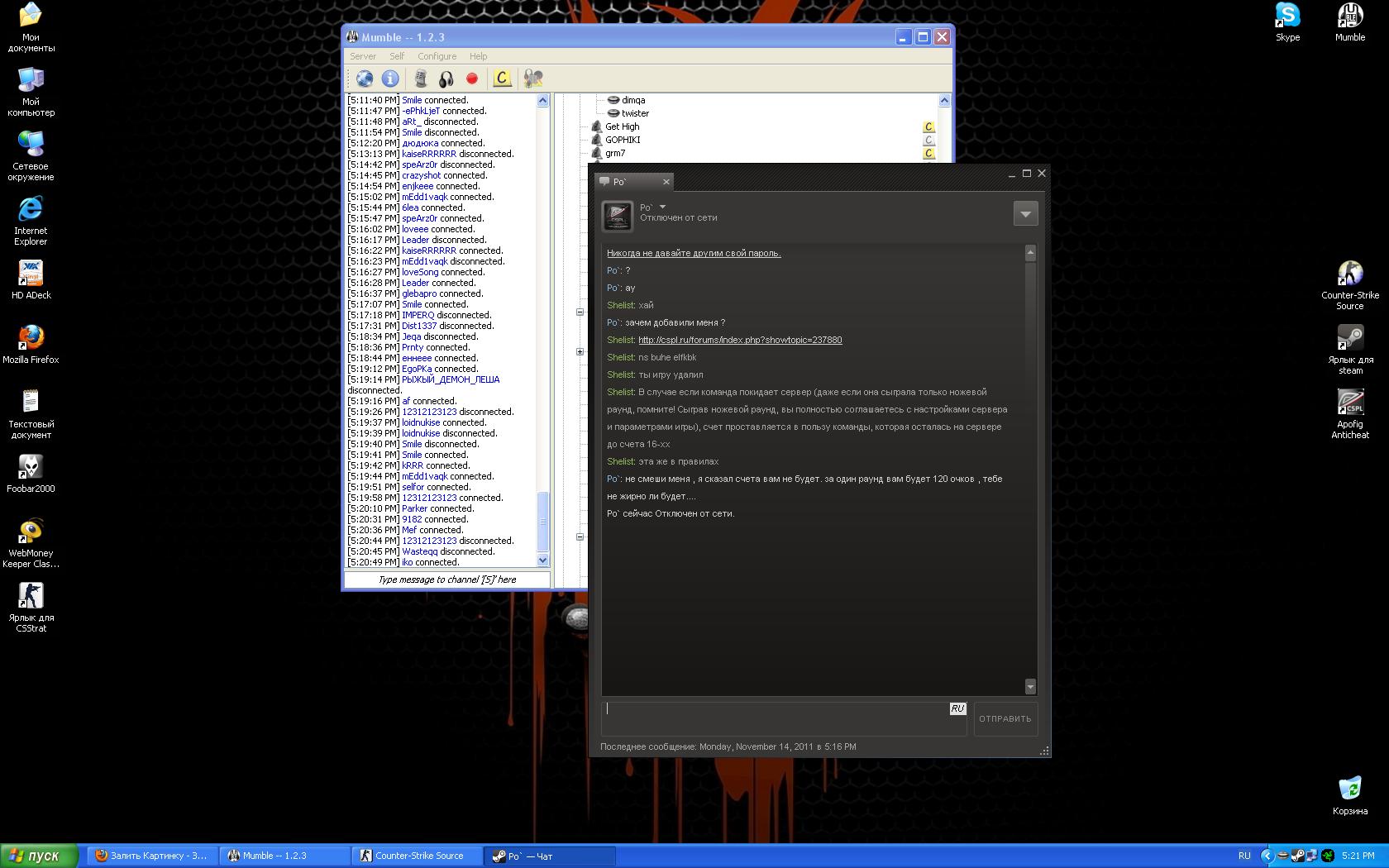
Task: Toggle mute self microphone in Mumble
Action: click(x=421, y=79)
